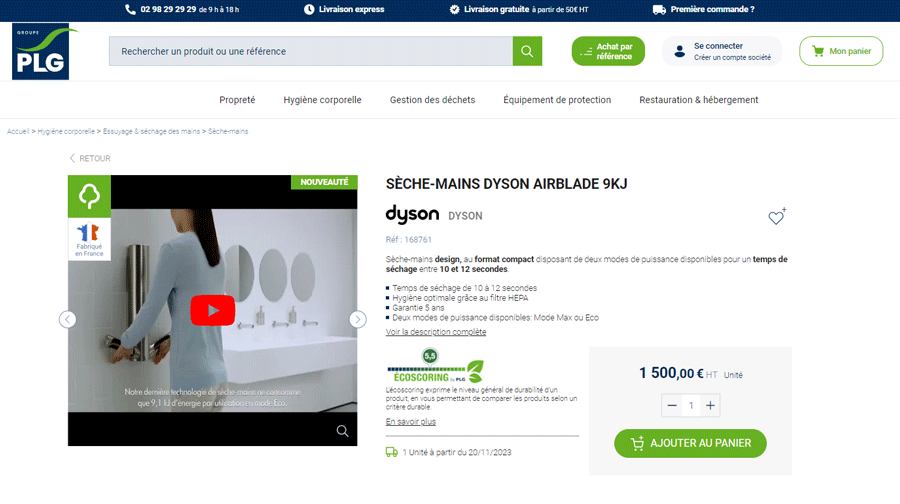Show next product image arrow
The image size is (900, 504).
coord(358,319)
